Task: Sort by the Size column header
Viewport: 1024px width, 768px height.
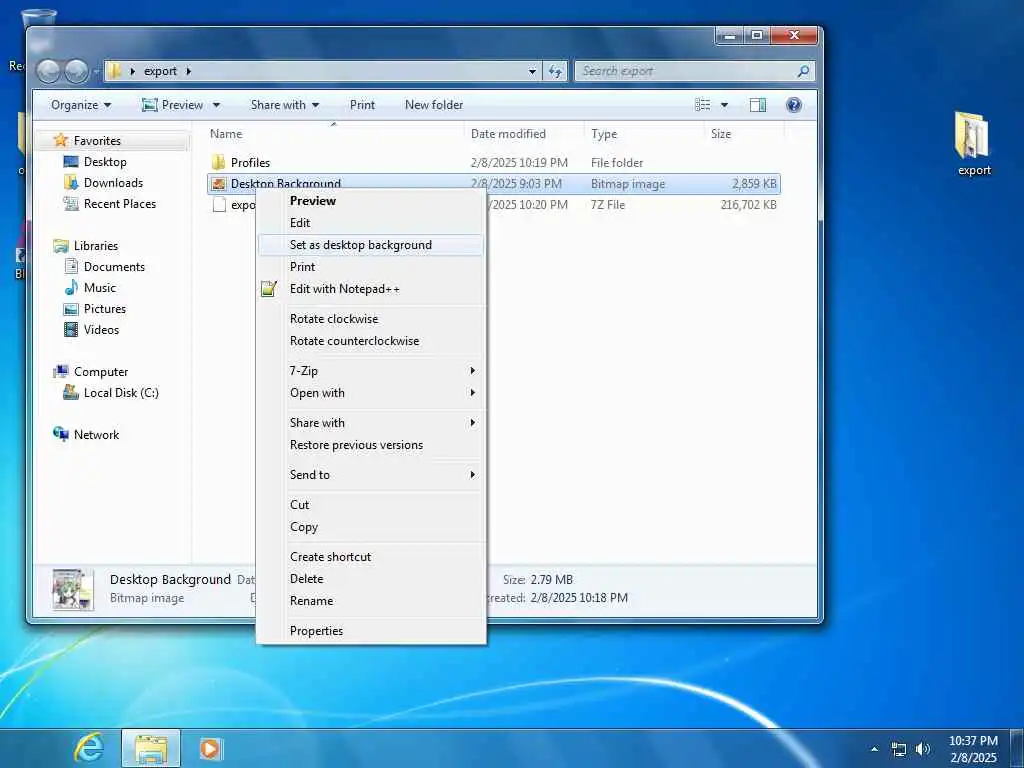Action: (x=744, y=134)
